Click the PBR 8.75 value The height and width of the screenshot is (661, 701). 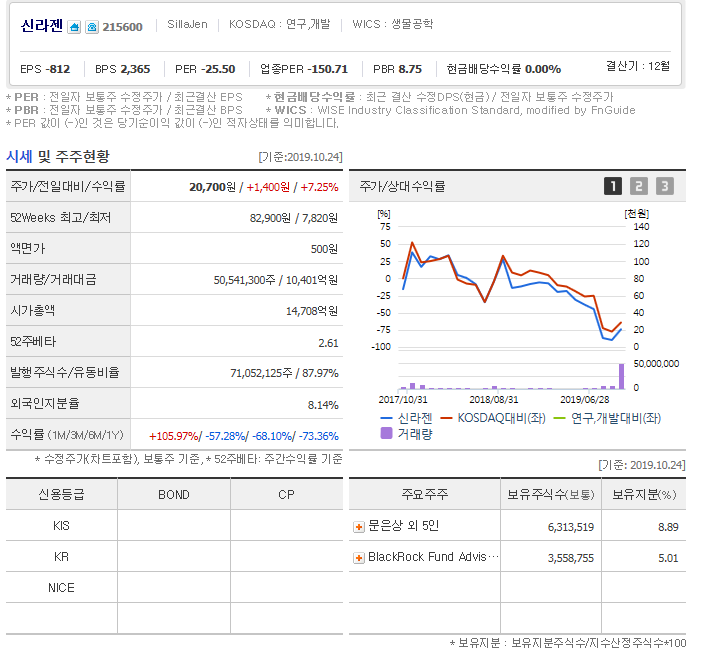[397, 69]
